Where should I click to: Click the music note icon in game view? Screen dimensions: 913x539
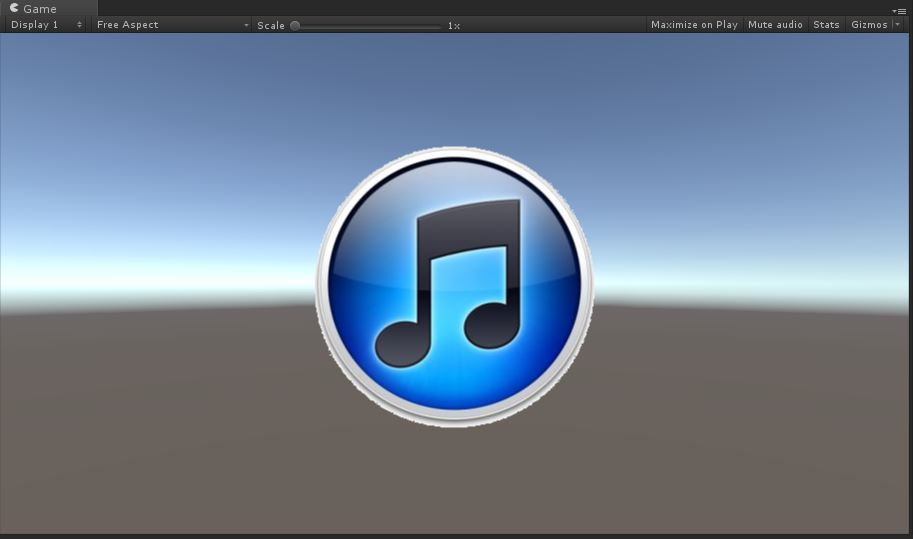point(455,287)
